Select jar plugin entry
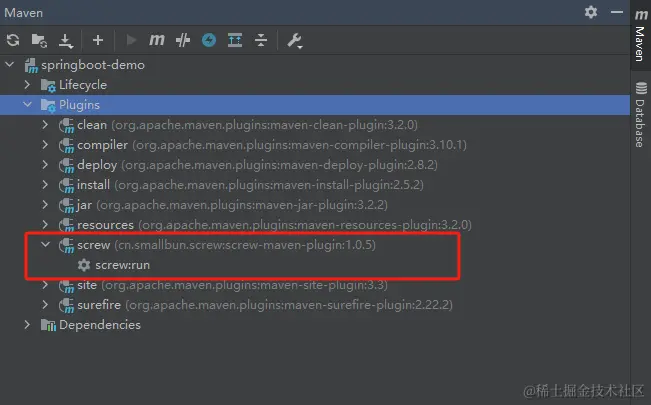 coord(232,205)
